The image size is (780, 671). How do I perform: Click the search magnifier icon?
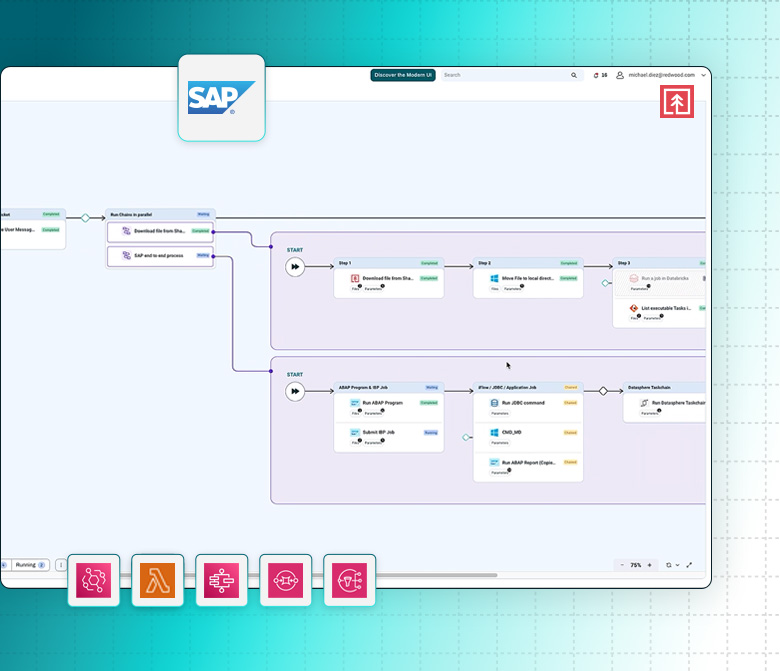pos(574,75)
